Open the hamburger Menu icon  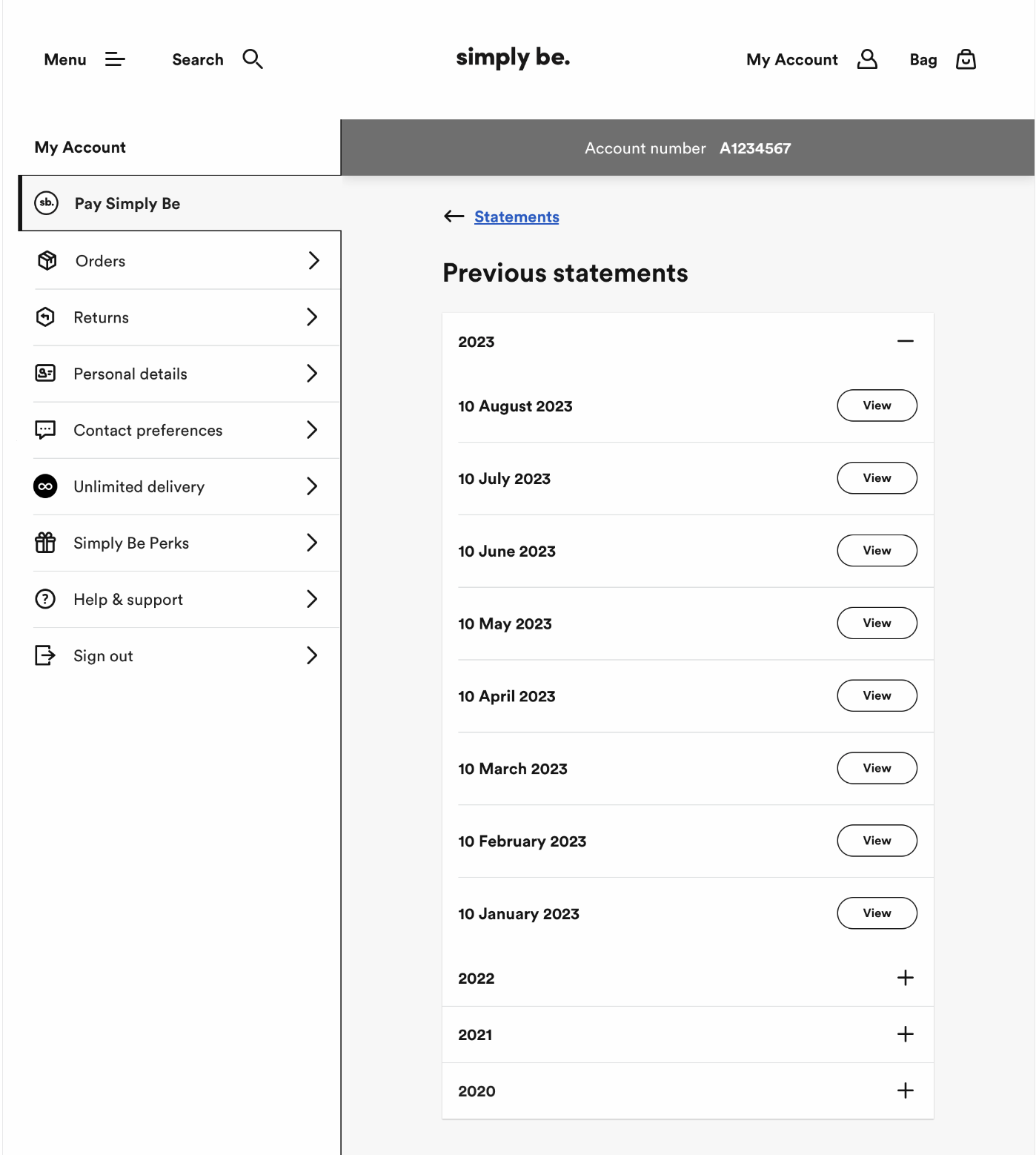click(115, 59)
